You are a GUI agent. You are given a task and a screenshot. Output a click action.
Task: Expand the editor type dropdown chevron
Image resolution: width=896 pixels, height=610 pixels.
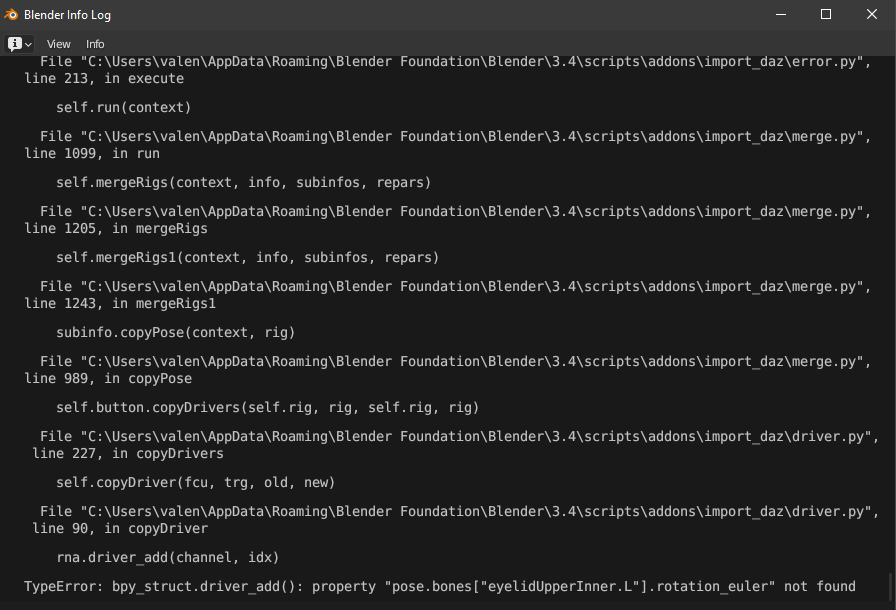point(28,45)
